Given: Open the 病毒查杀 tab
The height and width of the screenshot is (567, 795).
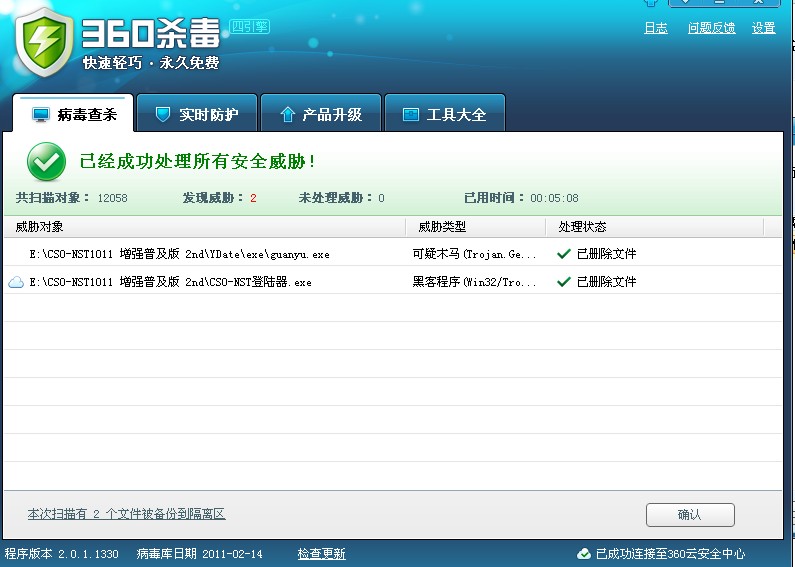Looking at the screenshot, I should (x=73, y=114).
